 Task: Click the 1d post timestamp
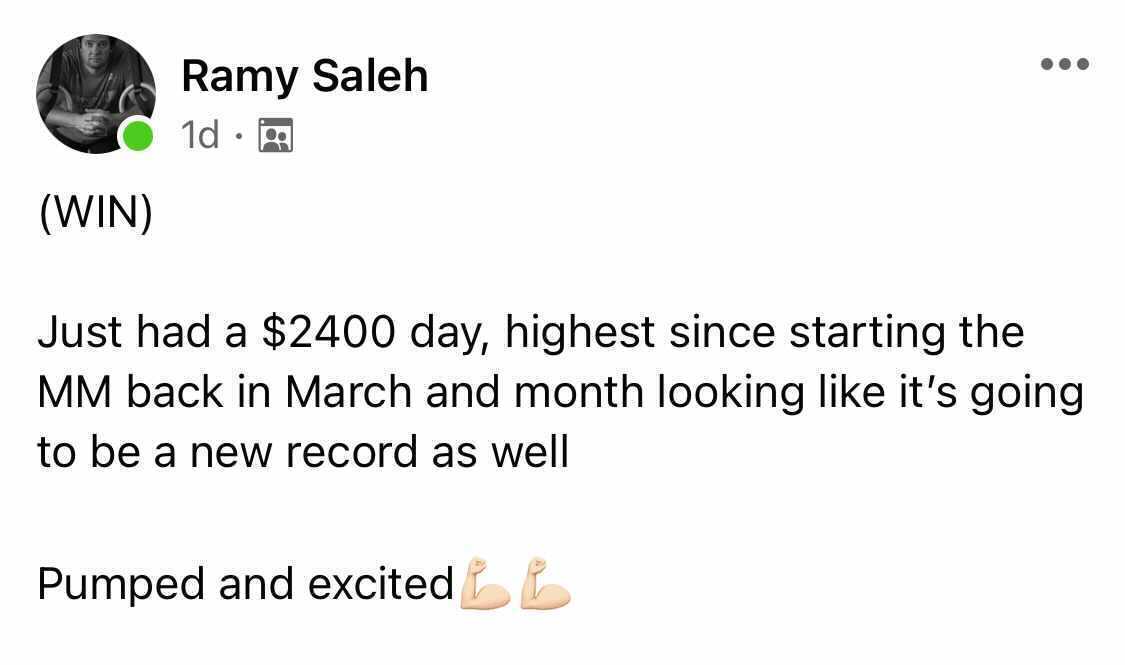pos(200,135)
